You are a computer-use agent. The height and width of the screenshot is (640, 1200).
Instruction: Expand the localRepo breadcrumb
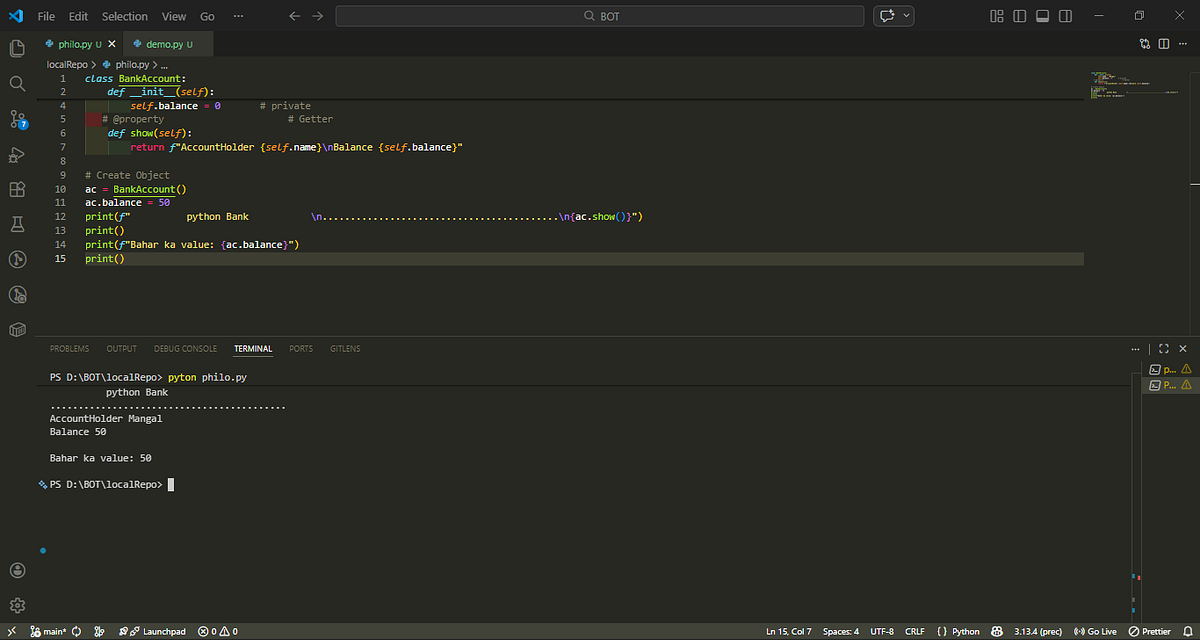[67, 64]
